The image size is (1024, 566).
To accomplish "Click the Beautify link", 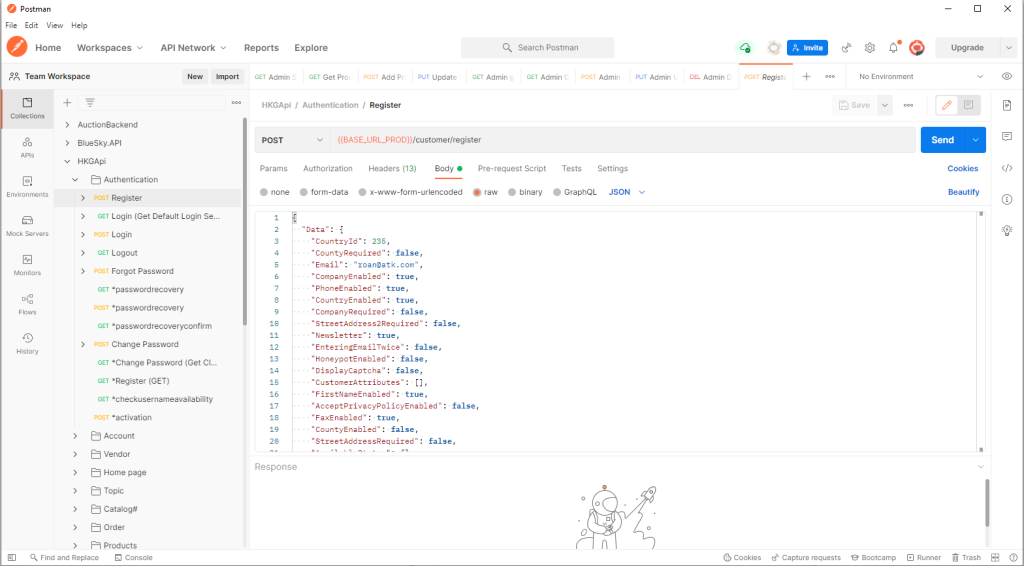I will [x=963, y=192].
